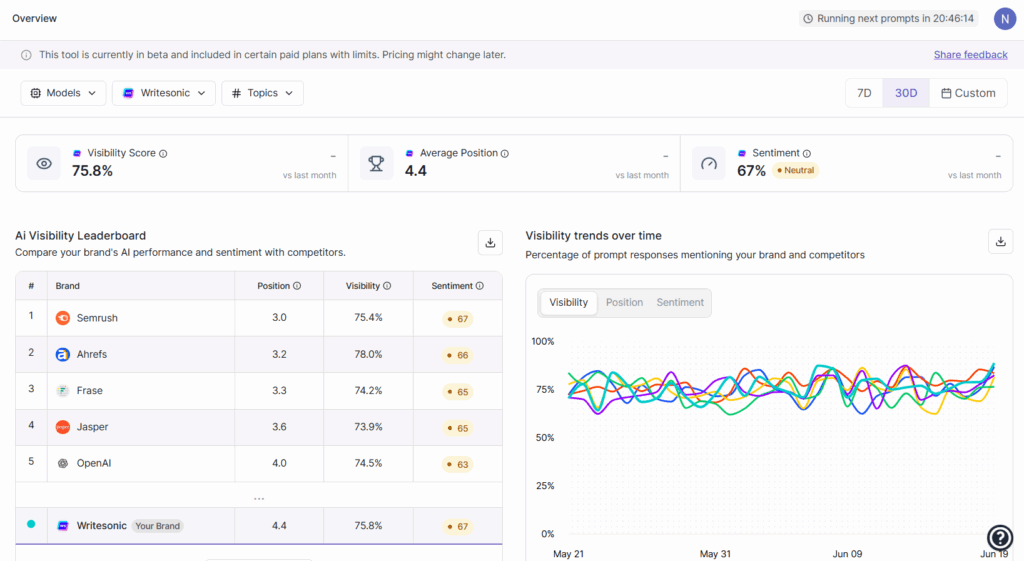Click the ellipsis row in leaderboard

click(259, 497)
